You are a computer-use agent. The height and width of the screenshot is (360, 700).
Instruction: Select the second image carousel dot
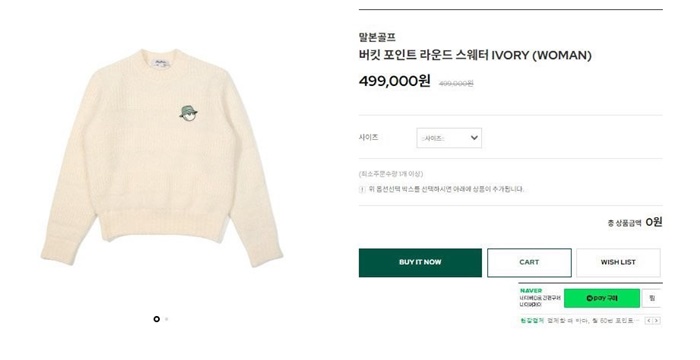[x=167, y=319]
